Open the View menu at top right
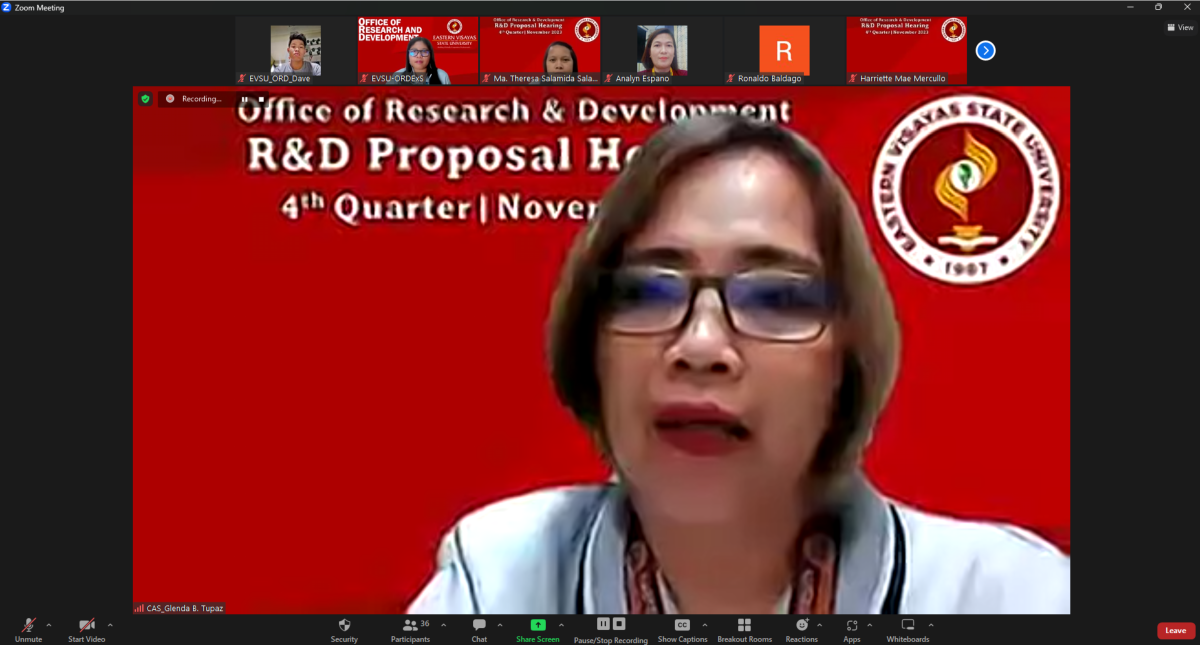Screen dimensions: 1200x645 coord(1180,27)
